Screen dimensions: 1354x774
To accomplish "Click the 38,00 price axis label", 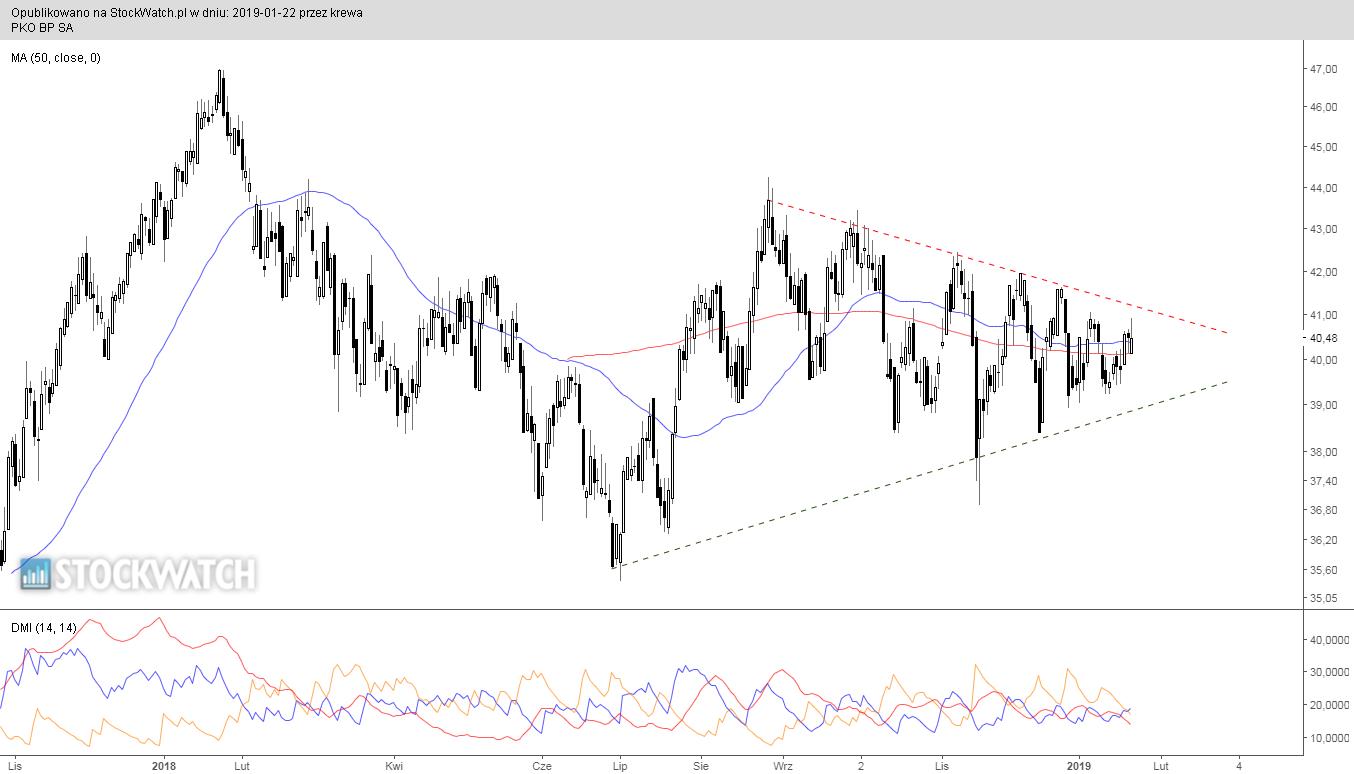I will 1323,452.
